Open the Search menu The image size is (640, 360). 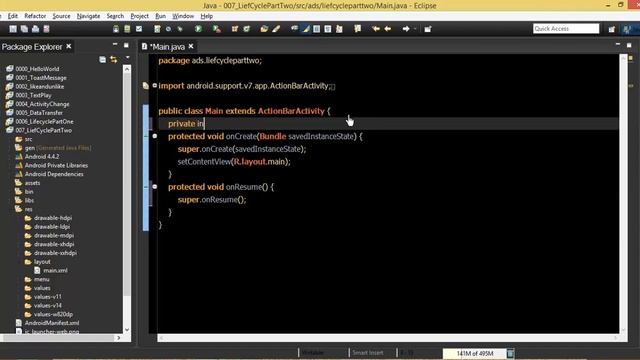point(115,16)
